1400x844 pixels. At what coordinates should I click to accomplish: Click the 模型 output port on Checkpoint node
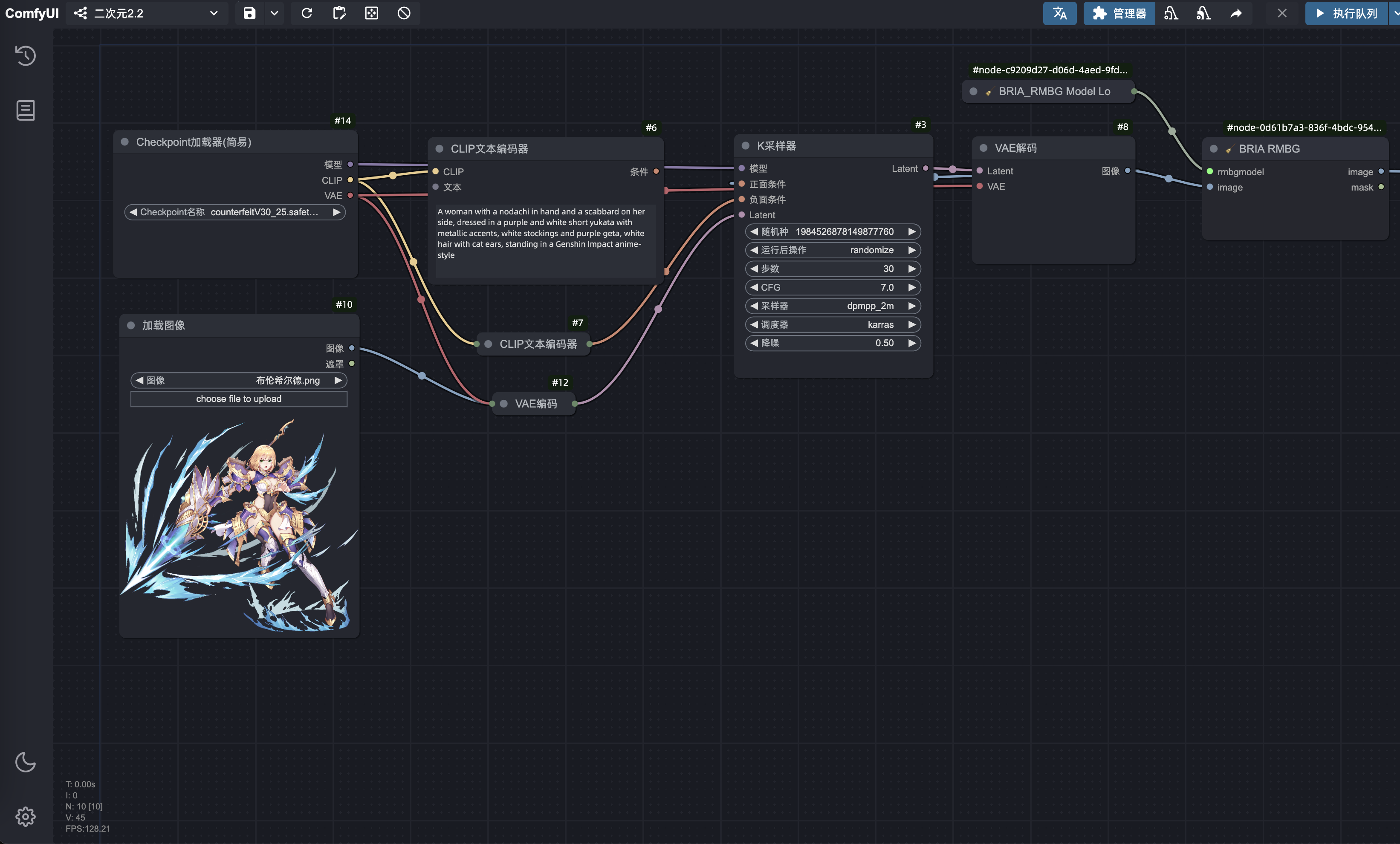pos(350,165)
